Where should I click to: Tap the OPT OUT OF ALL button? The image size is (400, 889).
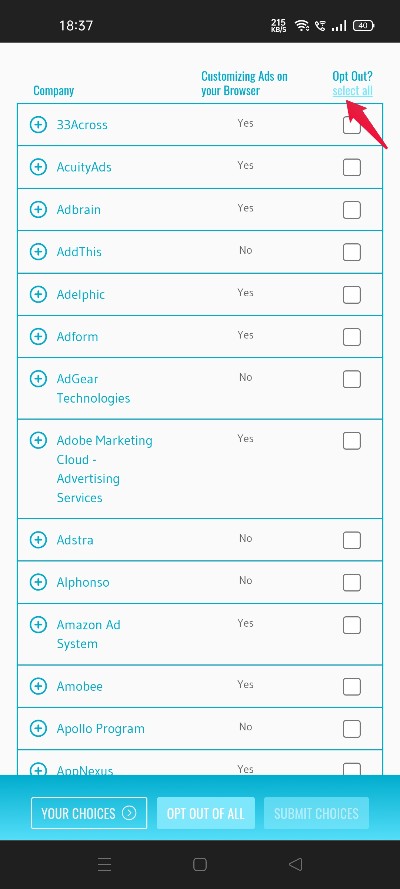pyautogui.click(x=206, y=813)
